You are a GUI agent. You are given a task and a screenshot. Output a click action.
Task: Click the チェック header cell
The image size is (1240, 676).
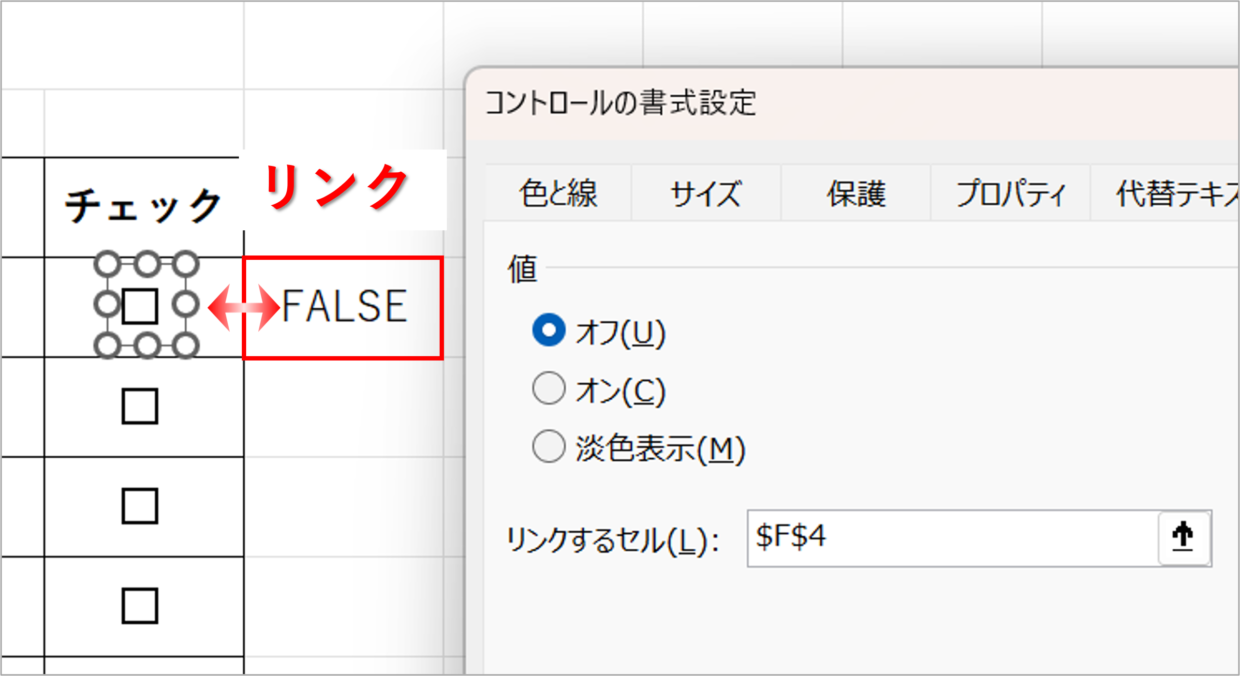click(x=144, y=206)
